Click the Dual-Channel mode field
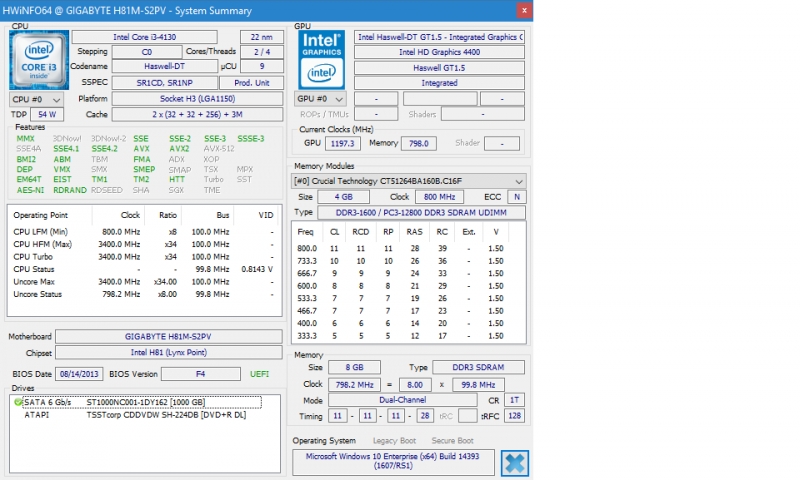This screenshot has width=800, height=480. tap(403, 400)
